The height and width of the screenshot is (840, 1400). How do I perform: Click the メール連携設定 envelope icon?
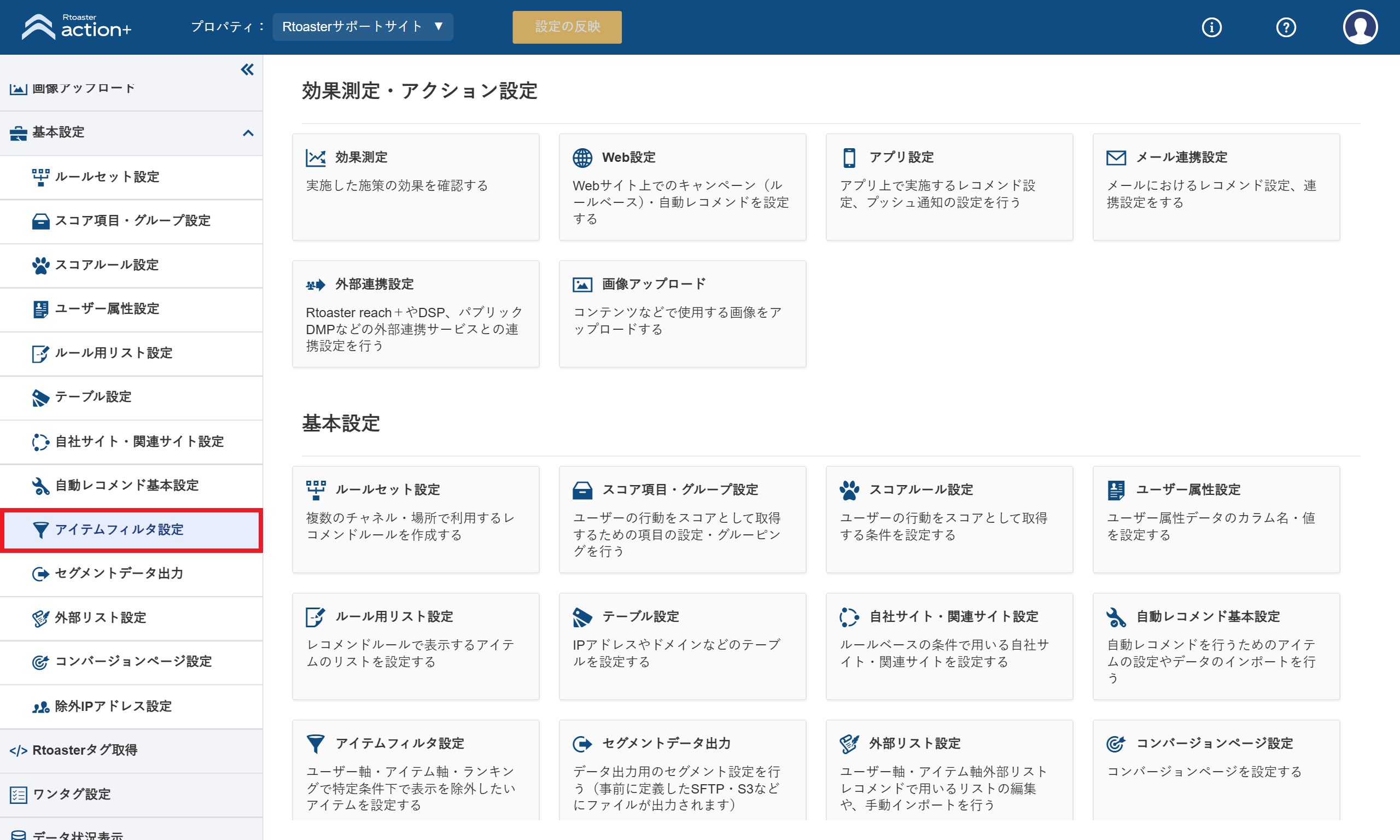click(x=1117, y=158)
